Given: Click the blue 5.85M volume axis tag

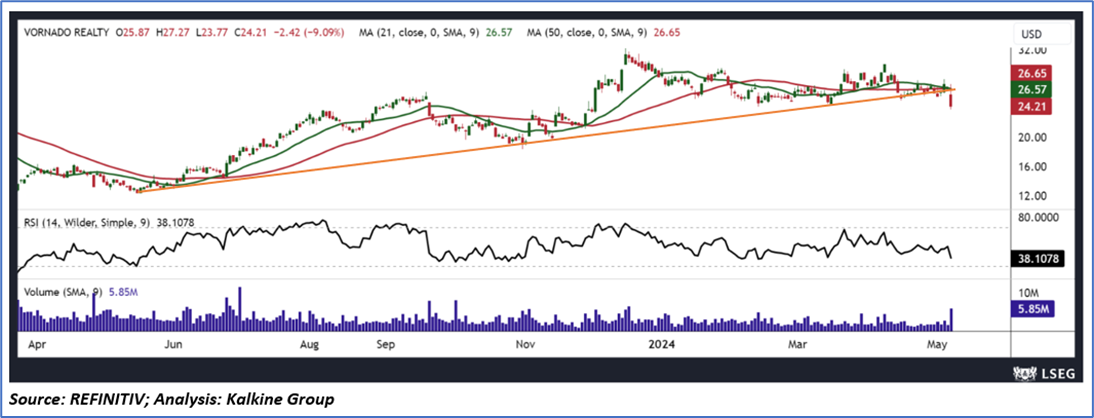Looking at the screenshot, I should (x=1032, y=308).
